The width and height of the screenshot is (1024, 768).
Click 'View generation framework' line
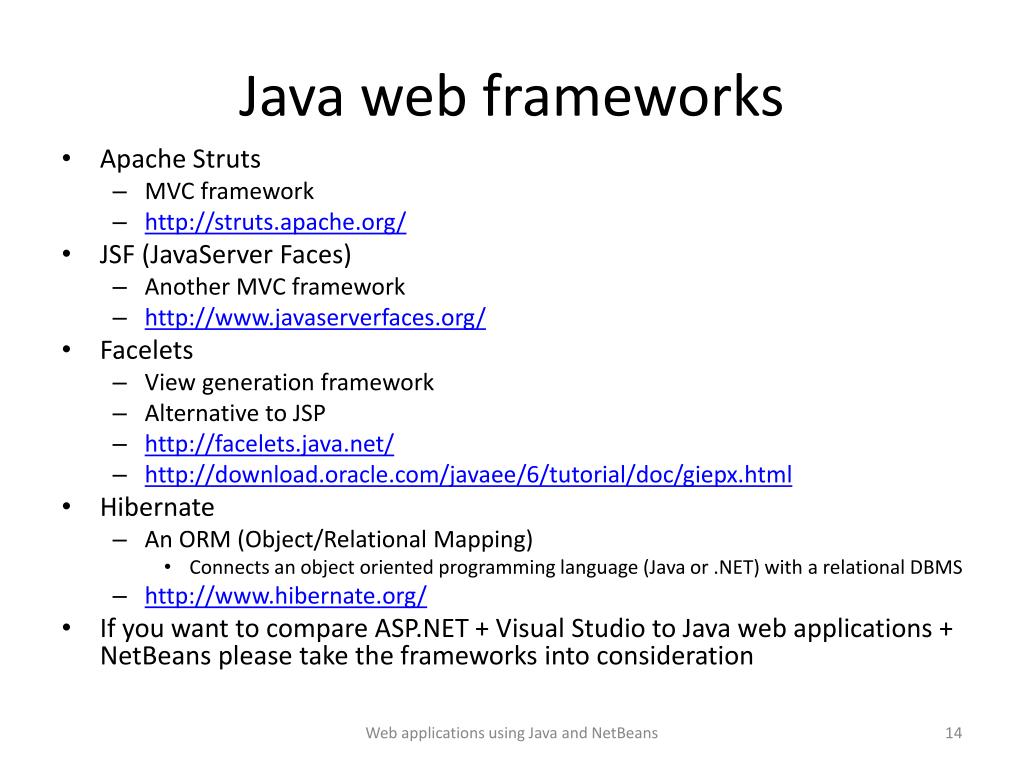[x=289, y=383]
